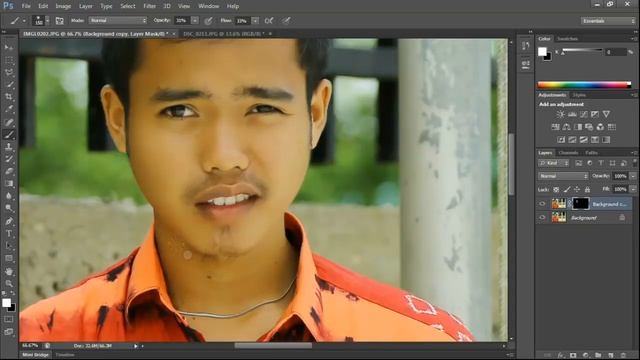Viewport: 640px width, 360px height.
Task: Add a Threshold adjustment
Action: (x=584, y=140)
